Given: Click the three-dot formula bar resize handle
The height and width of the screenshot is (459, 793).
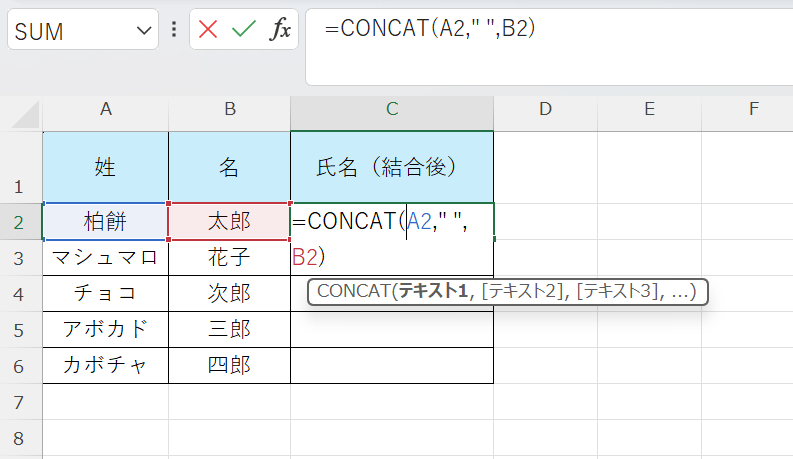Looking at the screenshot, I should point(174,30).
